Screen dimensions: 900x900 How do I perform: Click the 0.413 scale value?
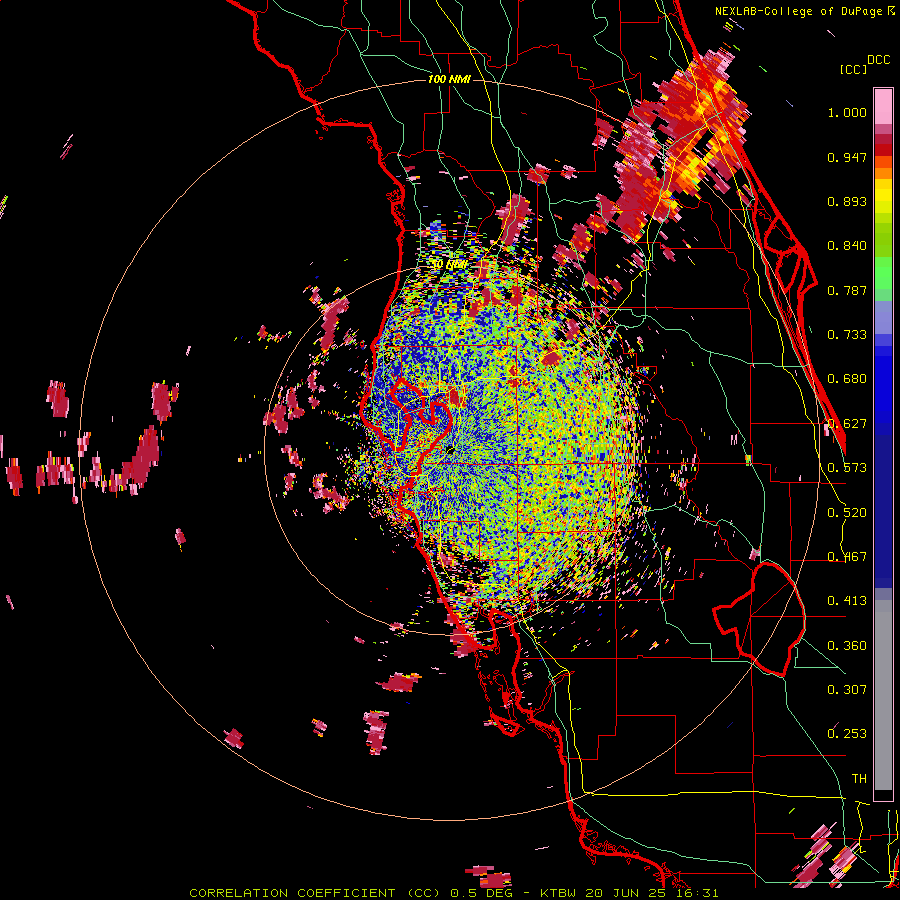click(847, 601)
